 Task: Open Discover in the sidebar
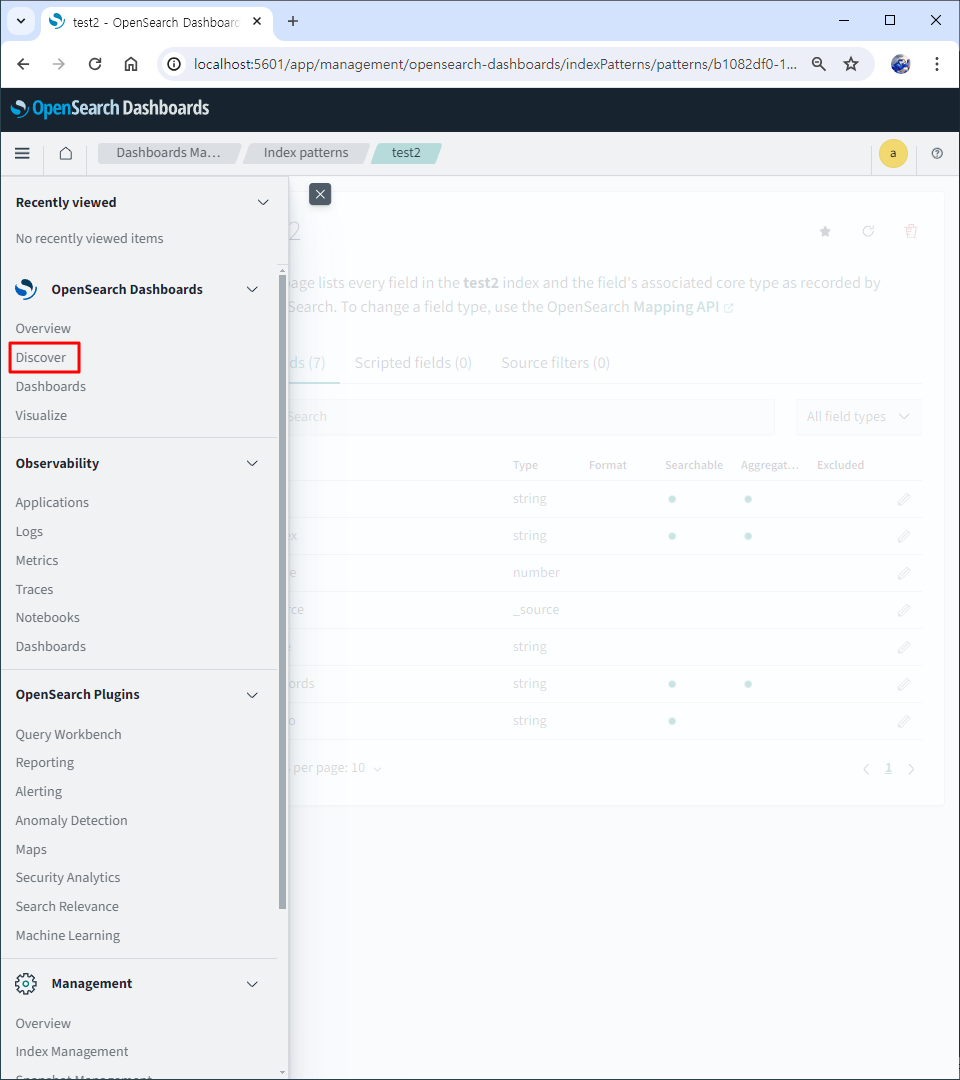click(x=41, y=357)
